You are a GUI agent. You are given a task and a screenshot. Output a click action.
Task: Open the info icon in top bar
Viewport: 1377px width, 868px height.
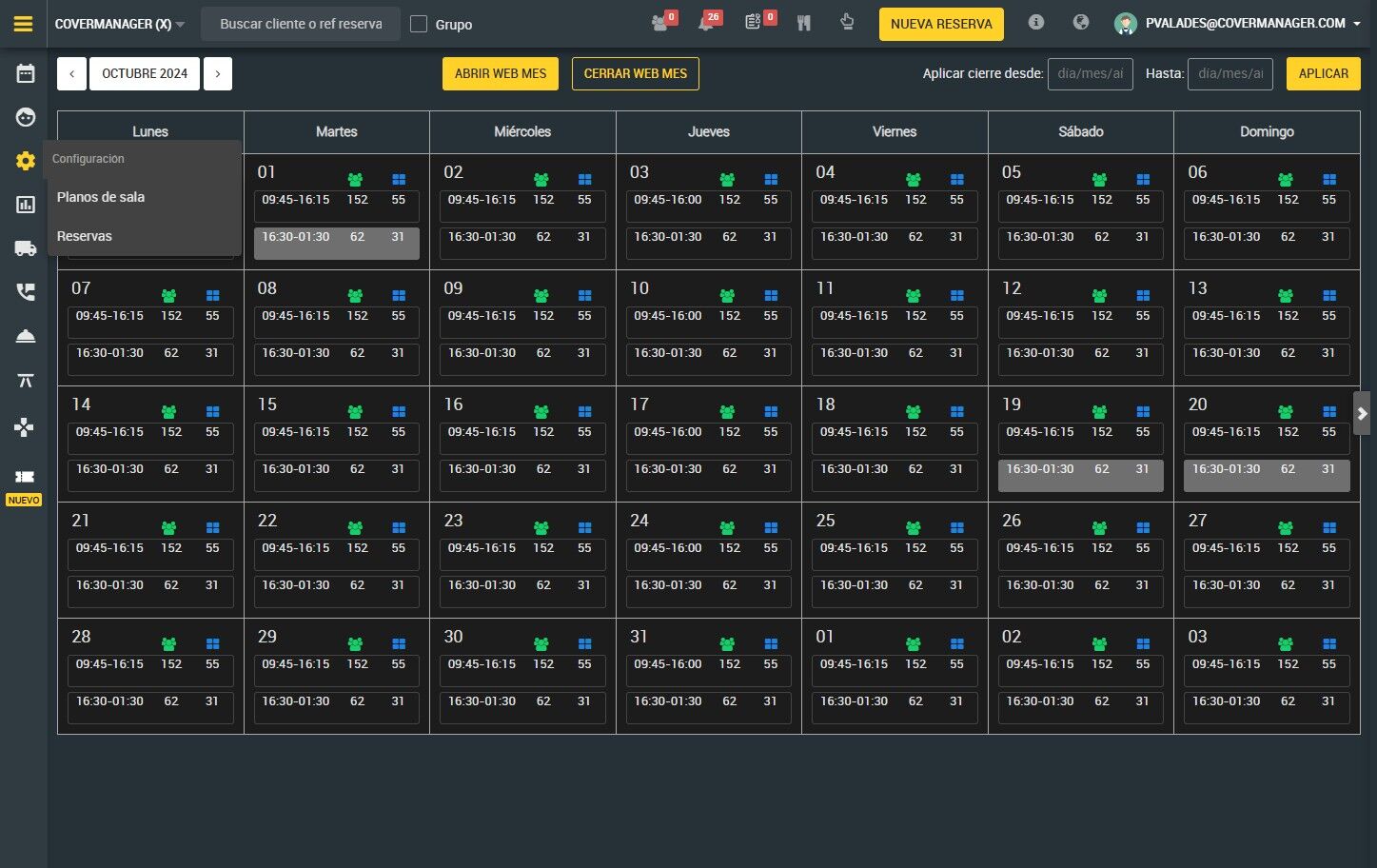tap(1036, 22)
